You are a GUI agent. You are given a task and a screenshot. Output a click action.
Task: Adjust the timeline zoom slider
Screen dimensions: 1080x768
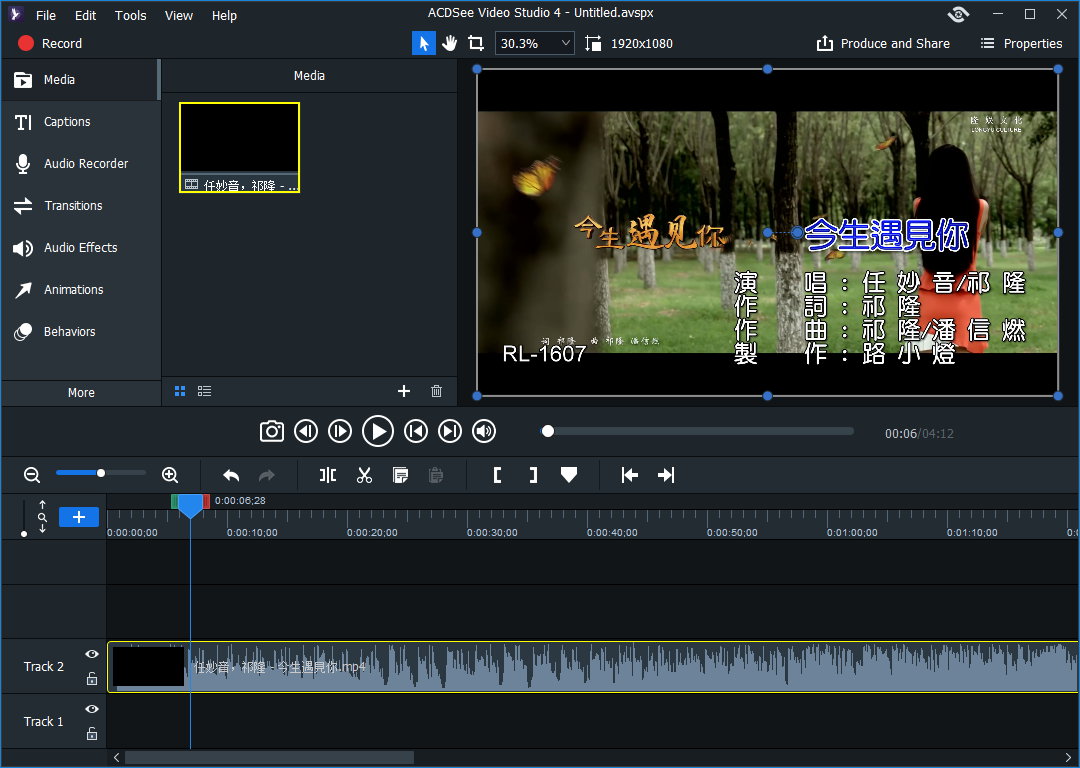coord(101,473)
